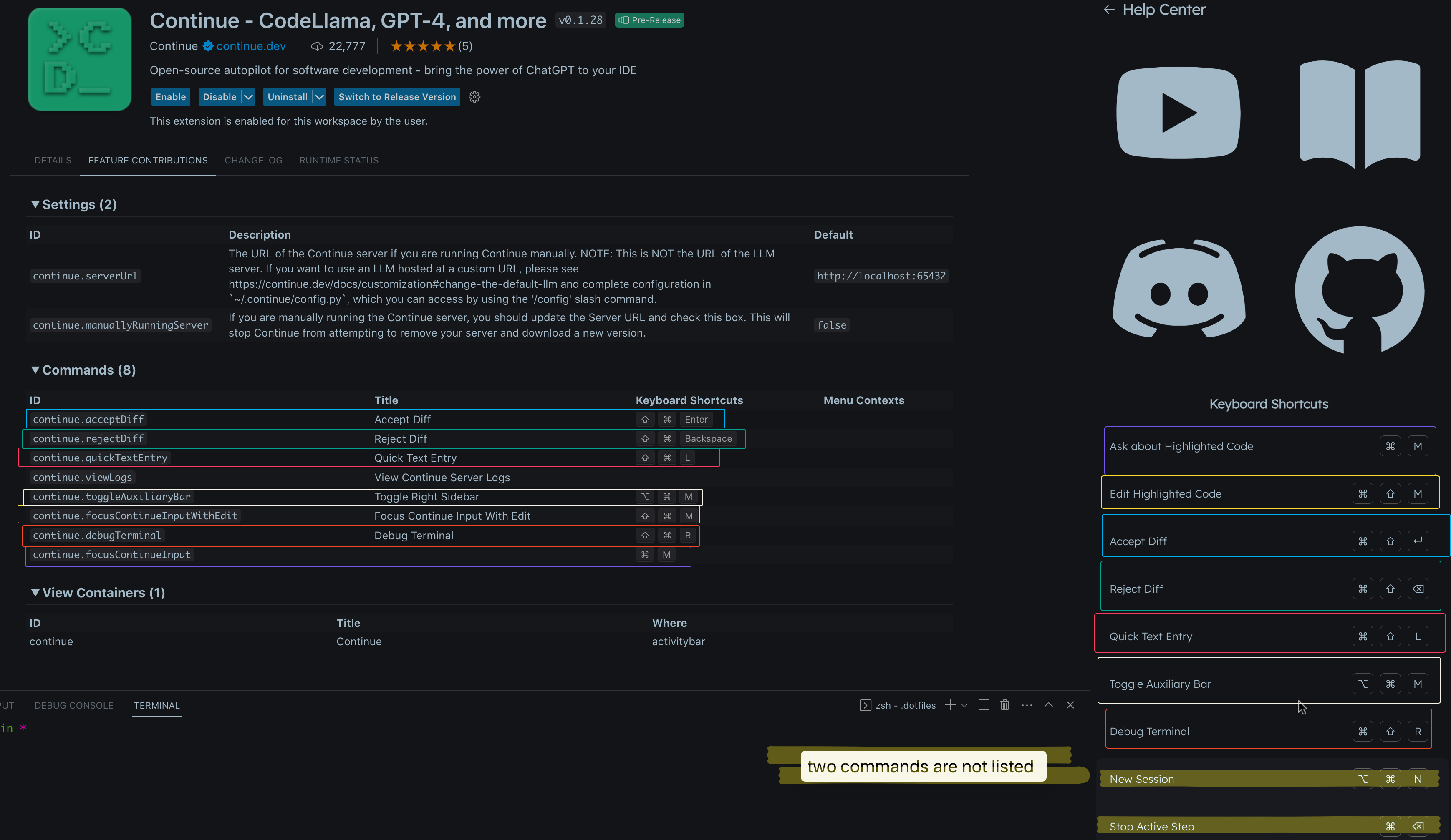
Task: Switch to the CHANGELOG tab
Action: (253, 161)
